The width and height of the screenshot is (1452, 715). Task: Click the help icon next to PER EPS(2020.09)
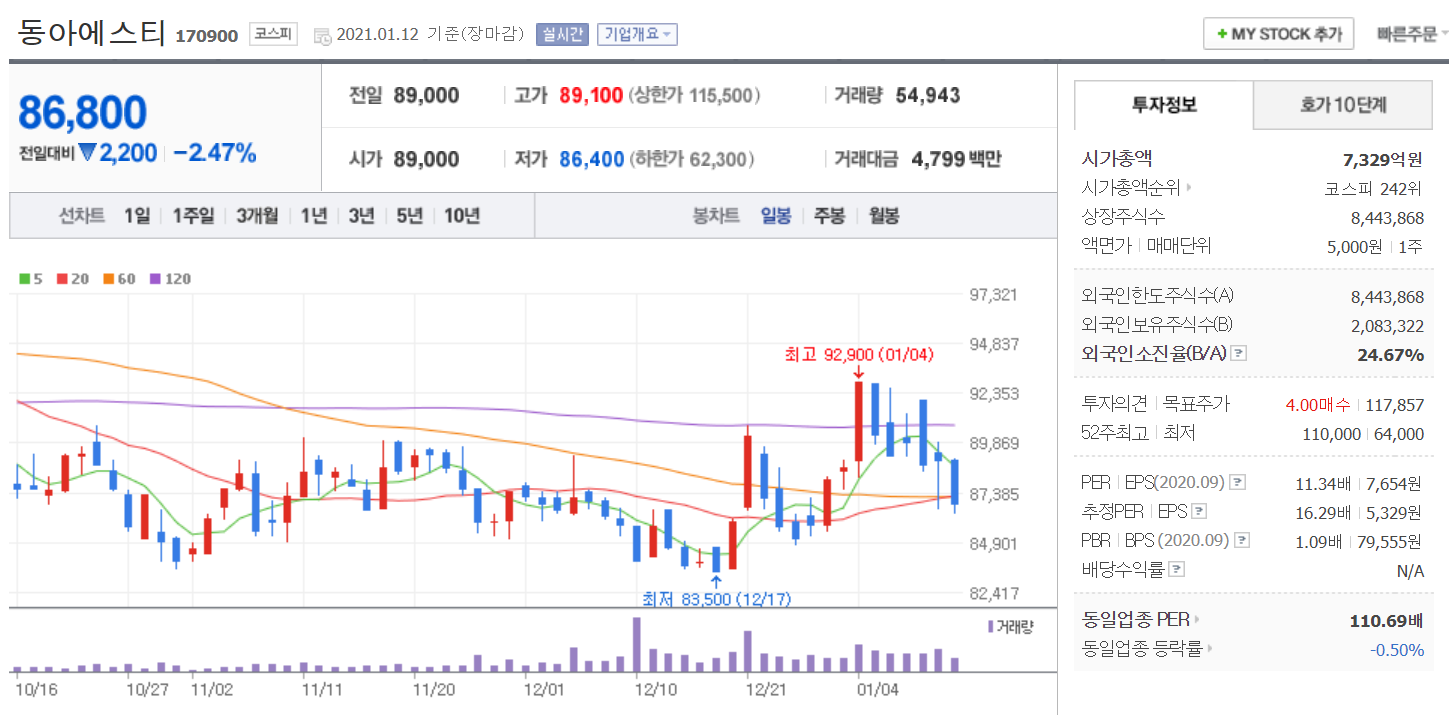(1238, 483)
